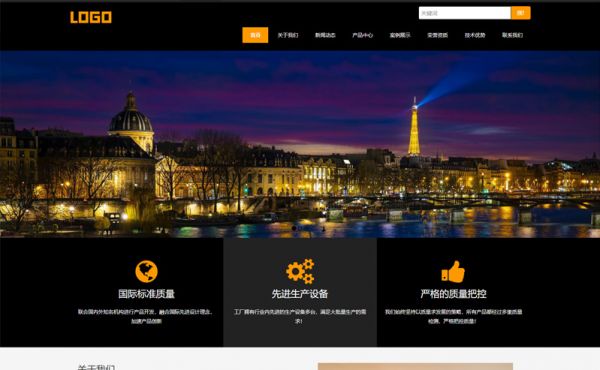
Task: Click the orange thumbs-up icon
Action: click(x=453, y=272)
